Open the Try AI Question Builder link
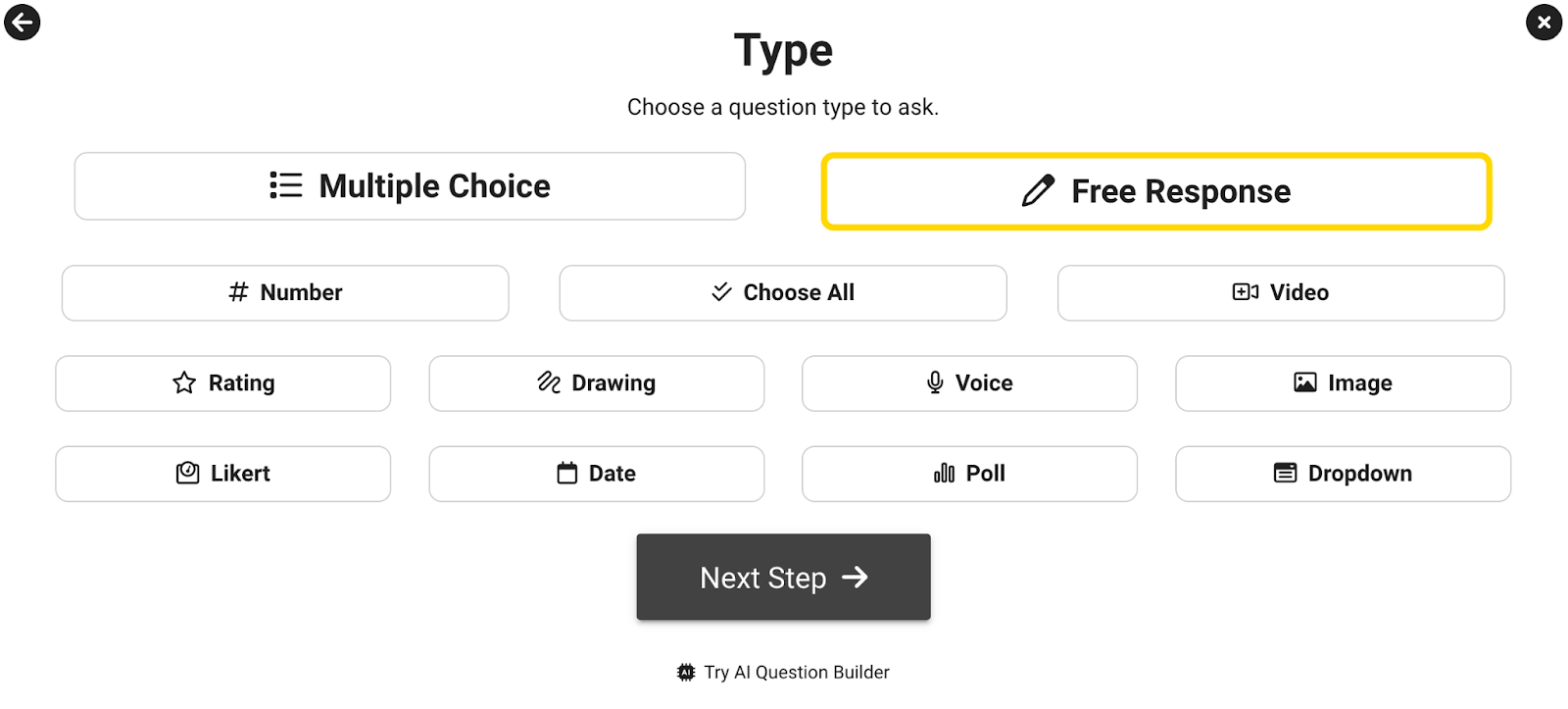 (796, 673)
